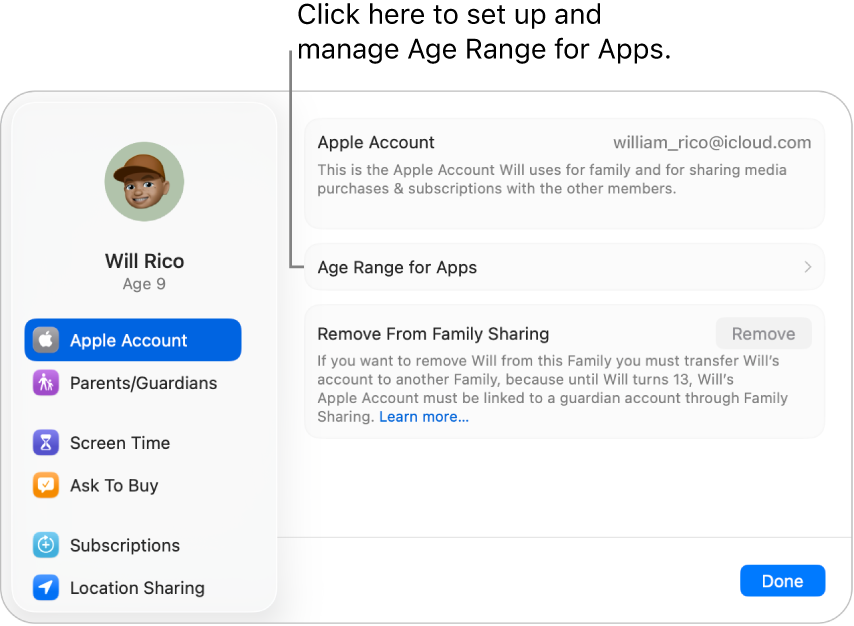Open the Learn more link
This screenshot has height=626, width=854.
[x=424, y=416]
